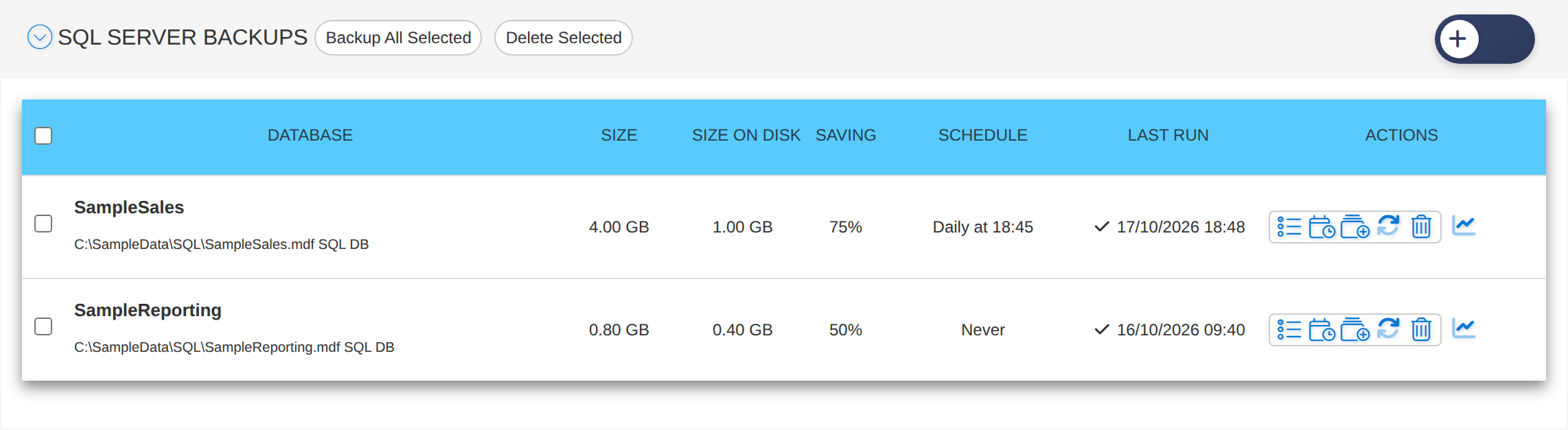
Task: Click the 50% saving value
Action: point(846,330)
